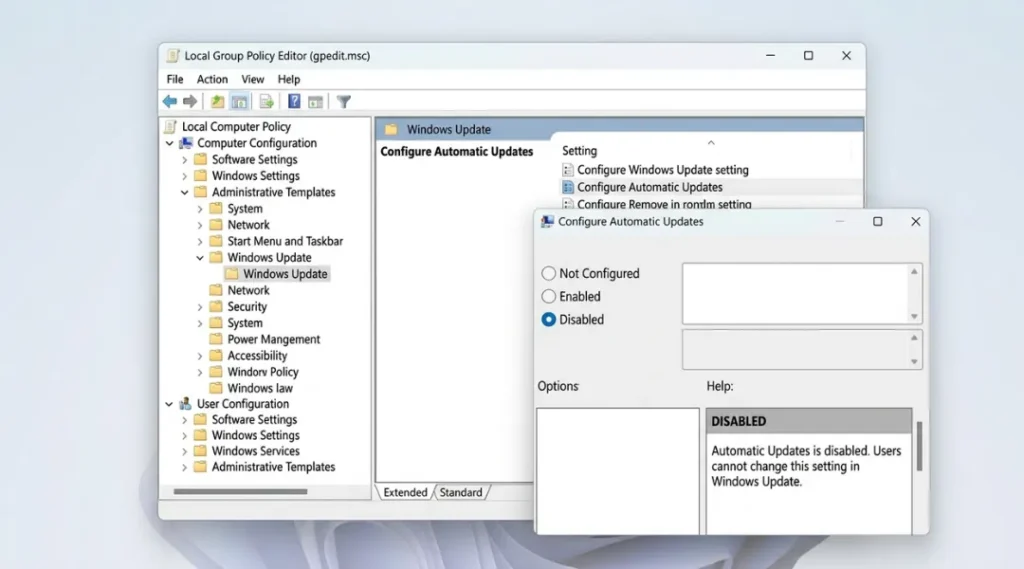
Task: Click the Filter funnel toolbar icon
Action: (344, 102)
